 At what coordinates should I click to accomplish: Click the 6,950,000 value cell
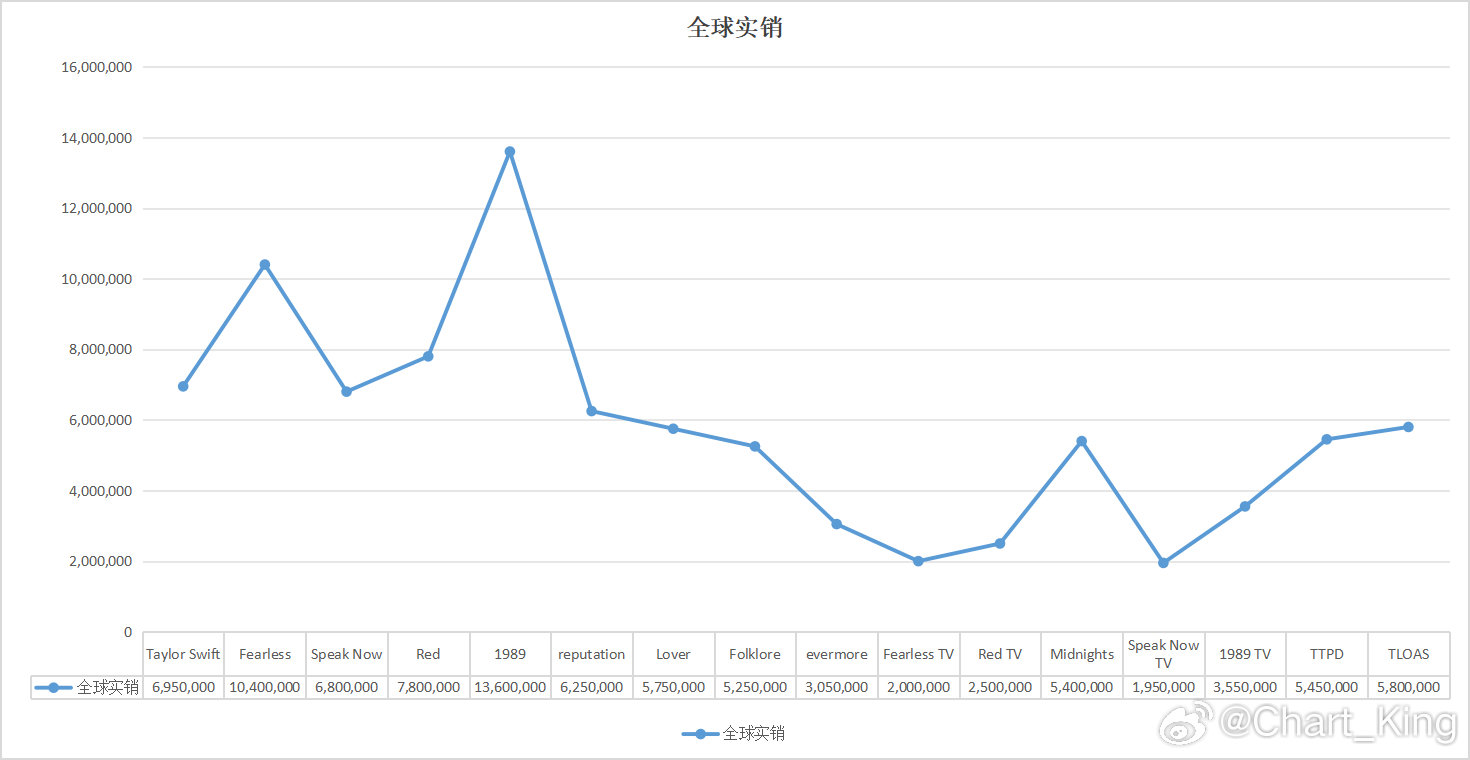183,687
